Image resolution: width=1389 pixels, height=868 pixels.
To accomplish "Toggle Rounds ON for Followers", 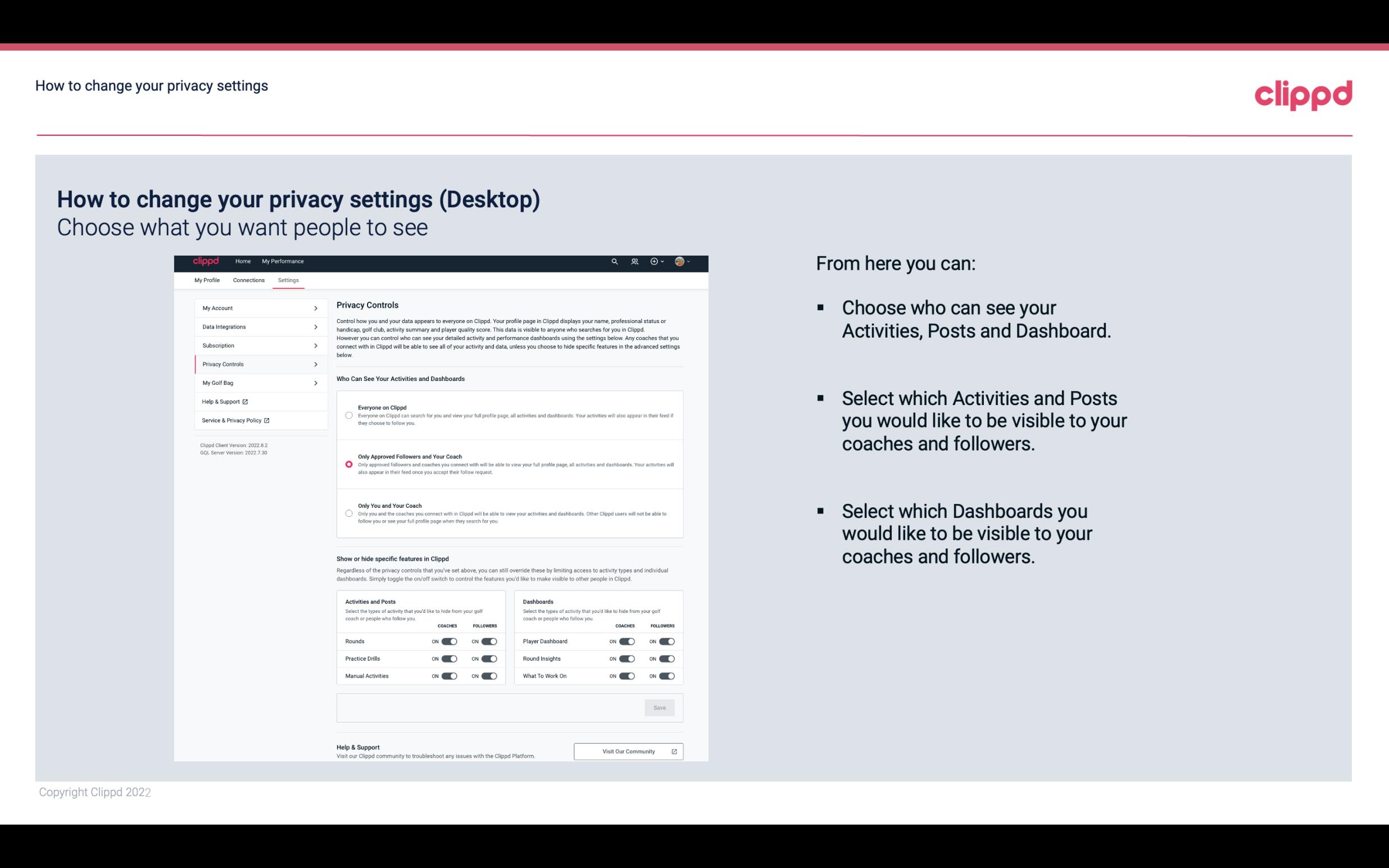I will point(489,641).
